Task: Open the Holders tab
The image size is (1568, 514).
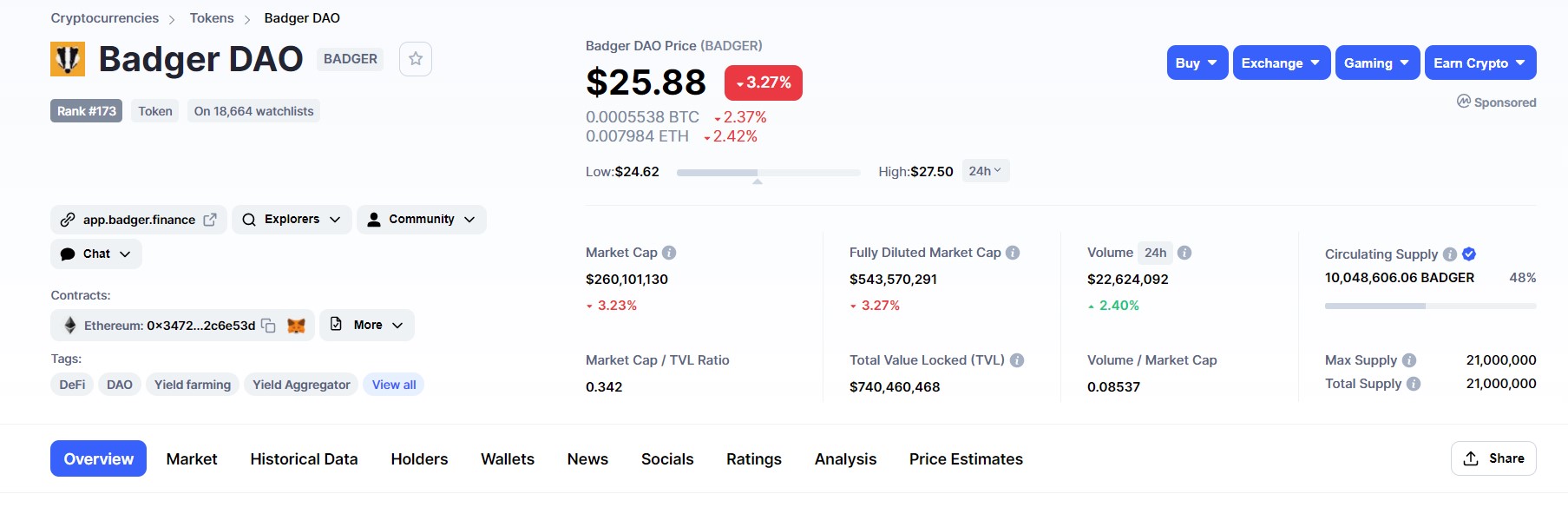Action: point(419,458)
